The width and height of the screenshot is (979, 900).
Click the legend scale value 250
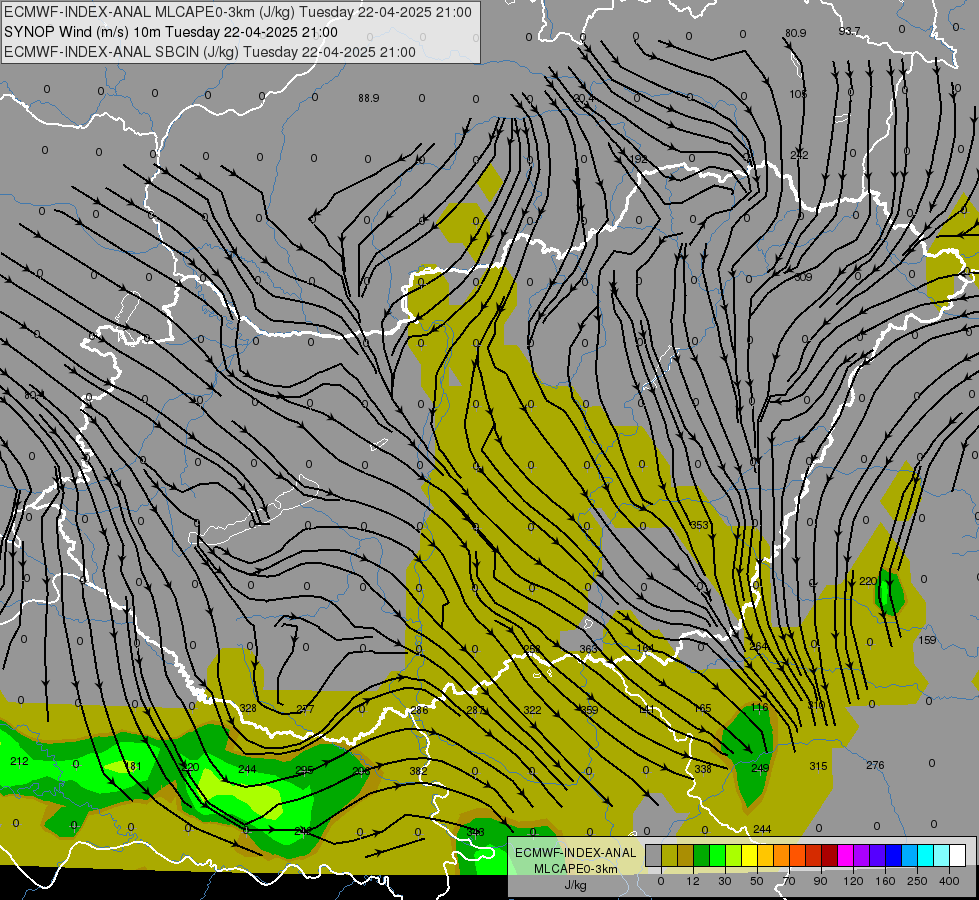(917, 881)
